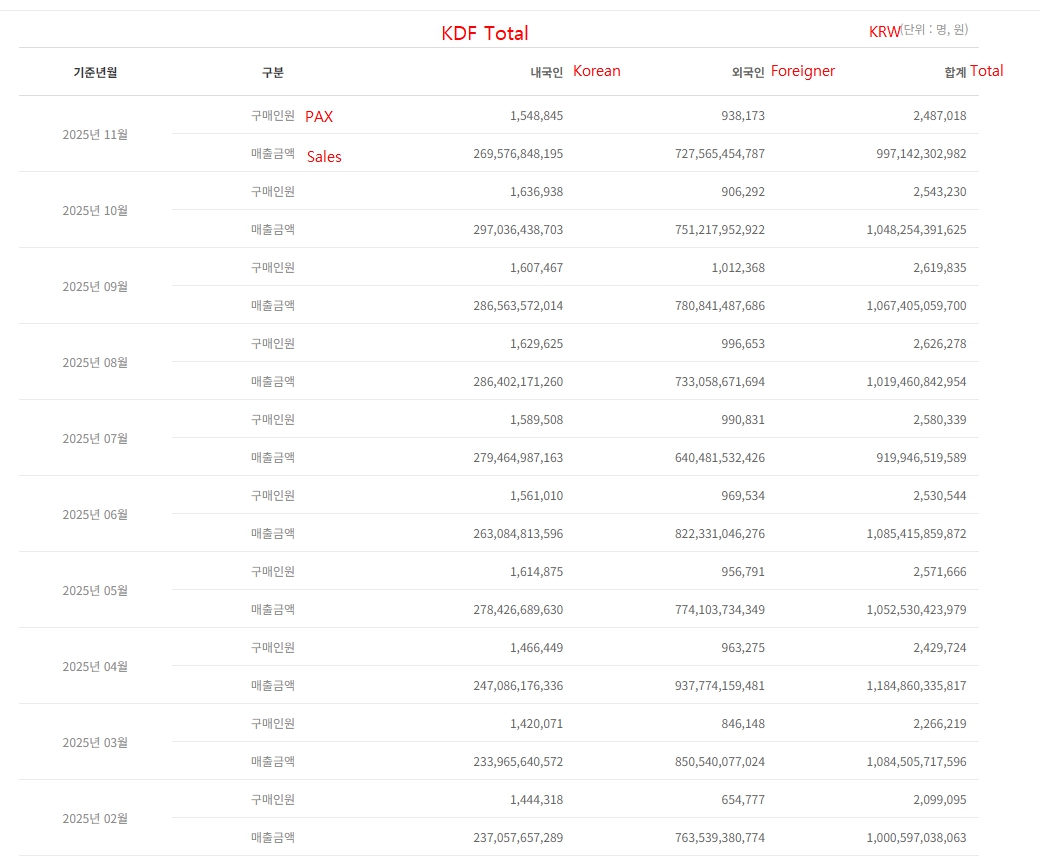Click the red PAX annotation label
1040x860 pixels.
click(x=319, y=117)
